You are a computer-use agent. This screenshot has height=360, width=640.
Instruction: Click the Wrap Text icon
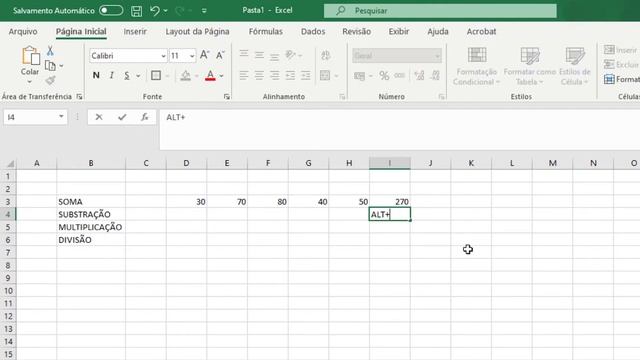(325, 55)
